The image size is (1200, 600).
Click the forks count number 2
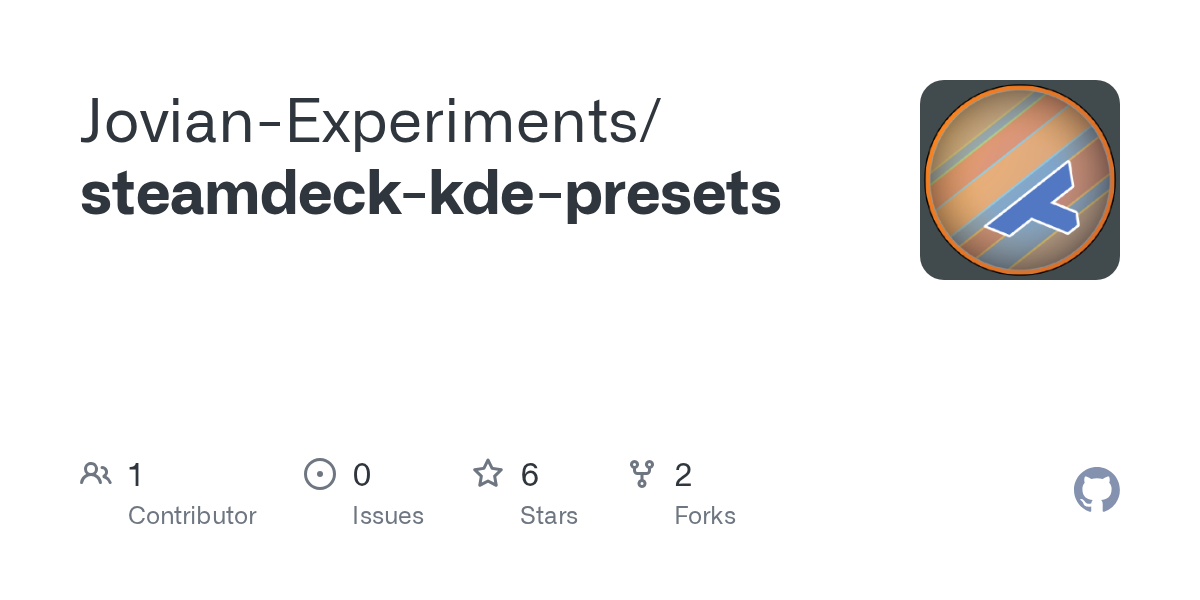click(683, 475)
